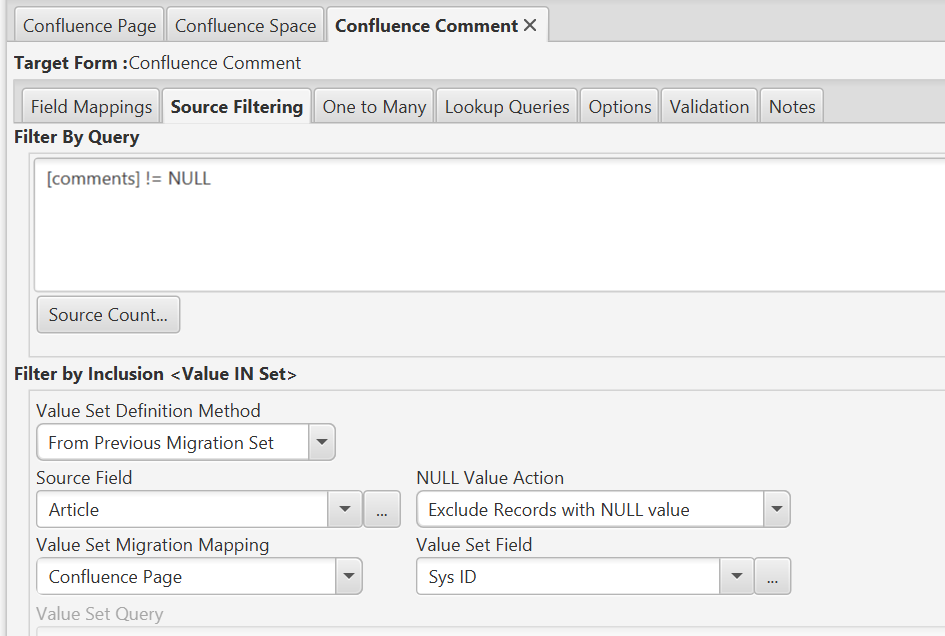This screenshot has height=636, width=945.
Task: Expand Value Set Migration Mapping dropdown arrow
Action: point(348,576)
